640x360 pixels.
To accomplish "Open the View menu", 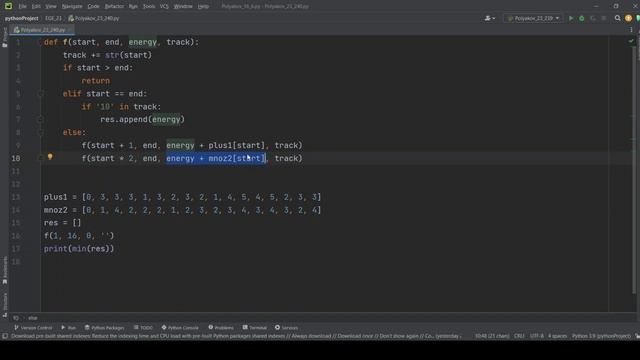I will click(x=51, y=7).
